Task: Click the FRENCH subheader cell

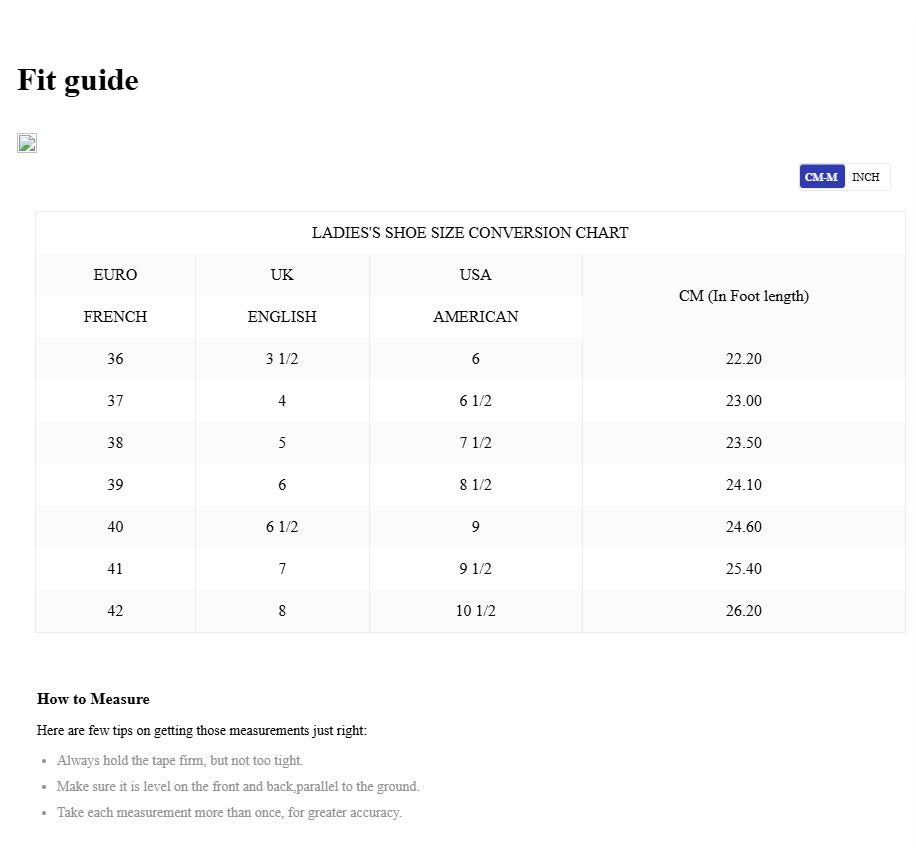Action: click(x=115, y=317)
